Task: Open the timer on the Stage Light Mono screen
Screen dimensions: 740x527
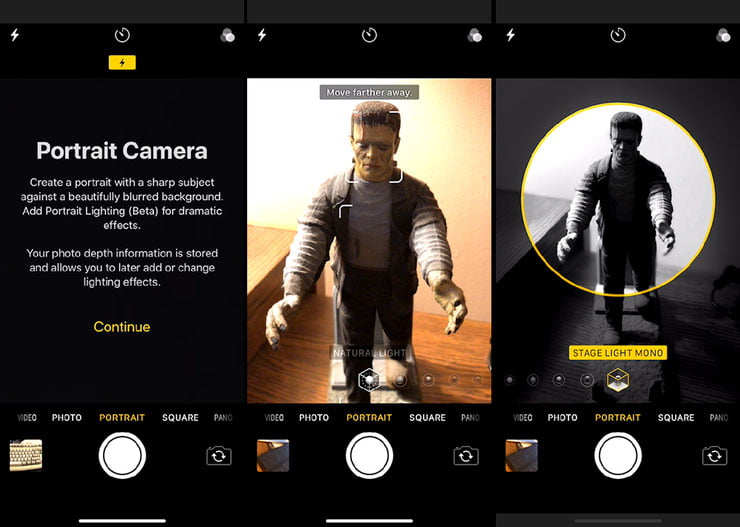Action: [618, 35]
